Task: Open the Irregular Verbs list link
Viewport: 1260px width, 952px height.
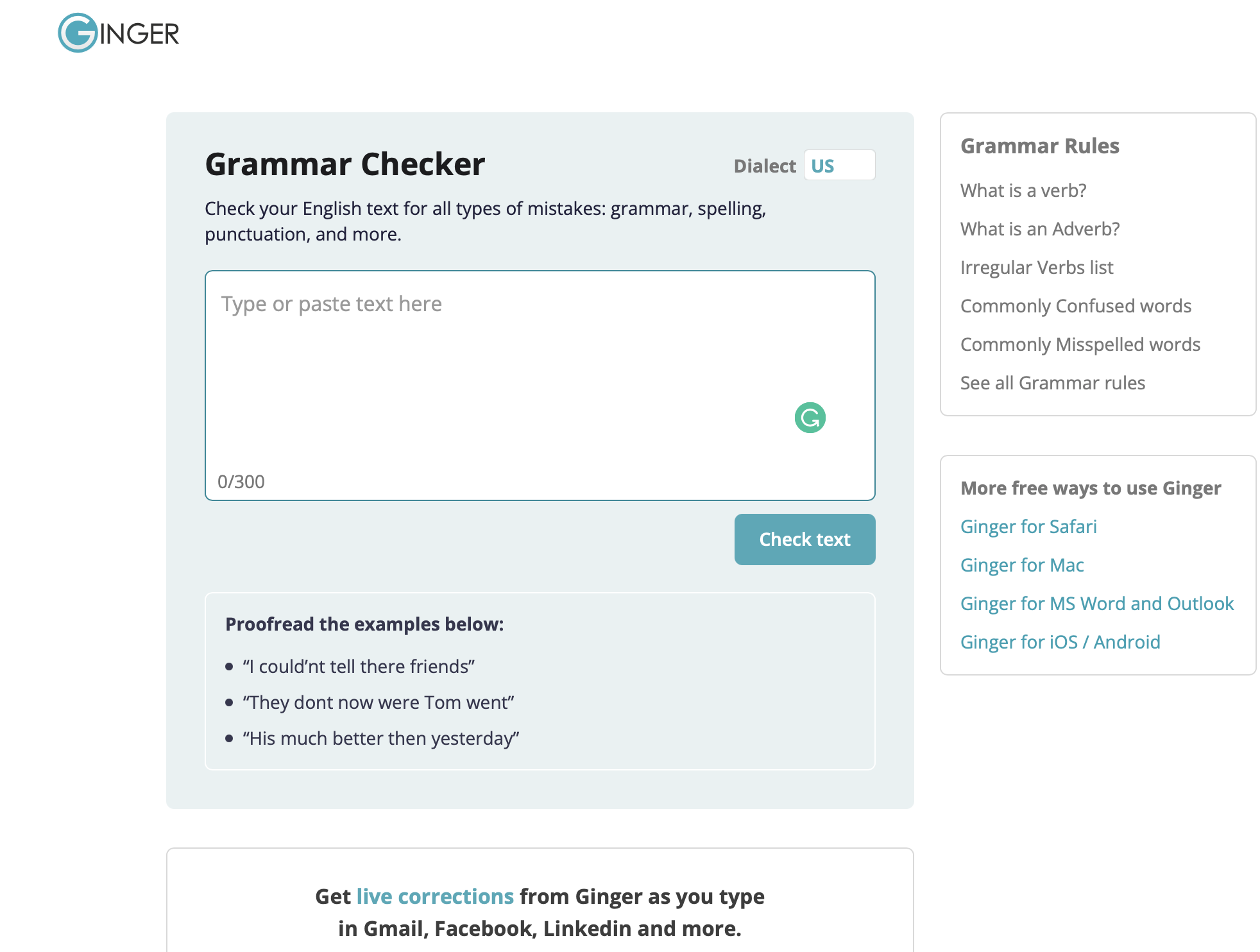Action: click(x=1037, y=268)
